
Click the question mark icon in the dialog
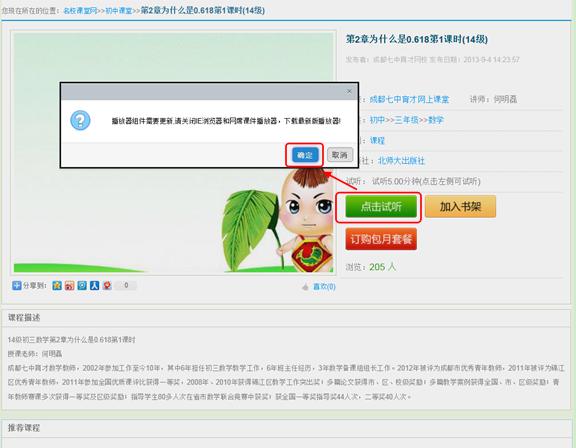click(x=80, y=120)
